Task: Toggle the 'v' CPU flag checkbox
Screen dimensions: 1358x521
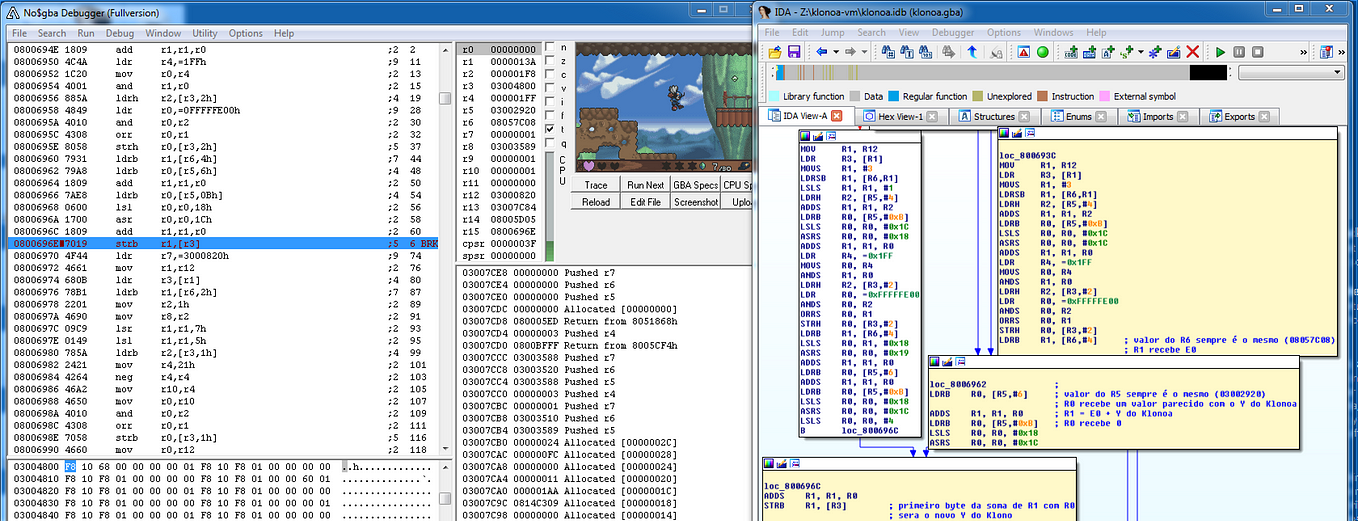Action: coord(550,88)
